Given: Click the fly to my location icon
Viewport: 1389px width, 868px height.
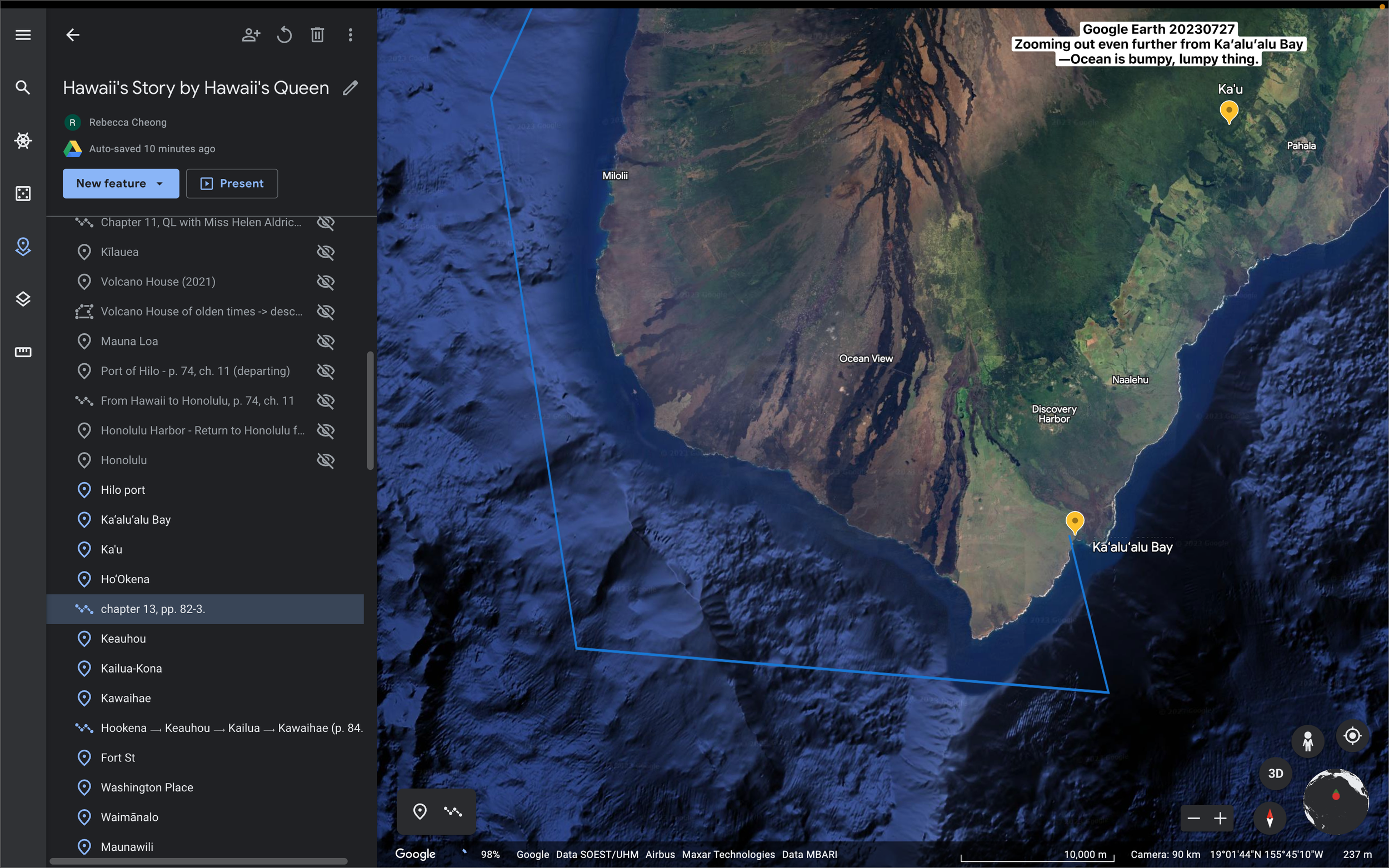Looking at the screenshot, I should coord(1352,735).
